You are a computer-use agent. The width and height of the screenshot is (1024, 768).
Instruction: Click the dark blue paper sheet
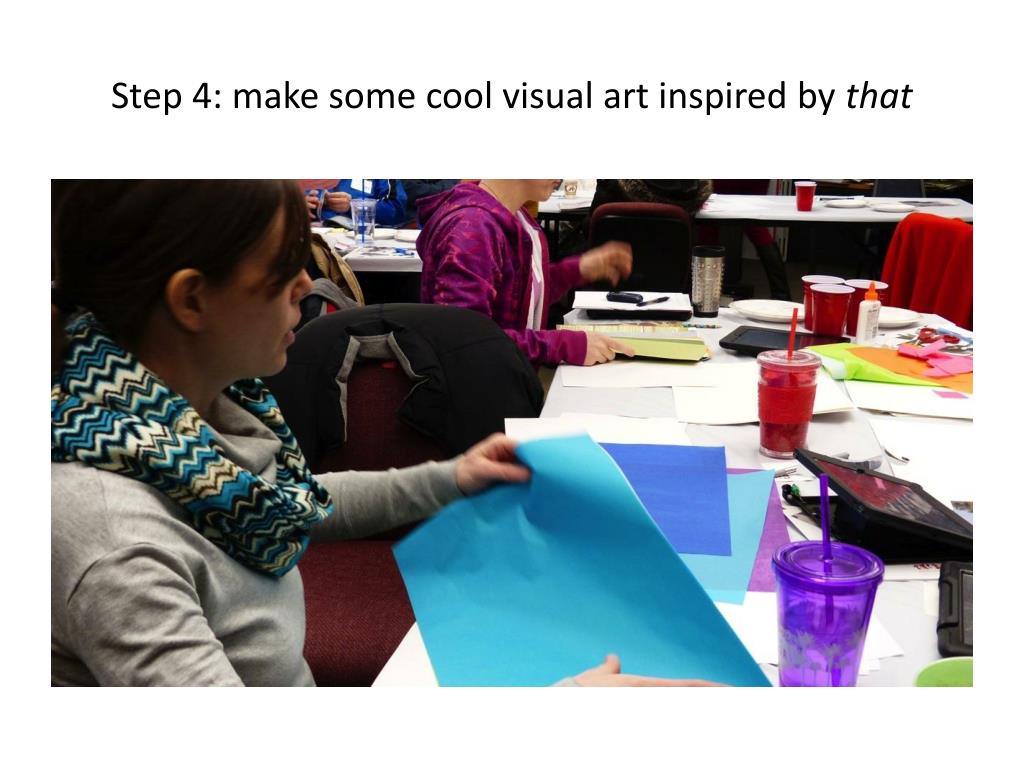pos(666,498)
